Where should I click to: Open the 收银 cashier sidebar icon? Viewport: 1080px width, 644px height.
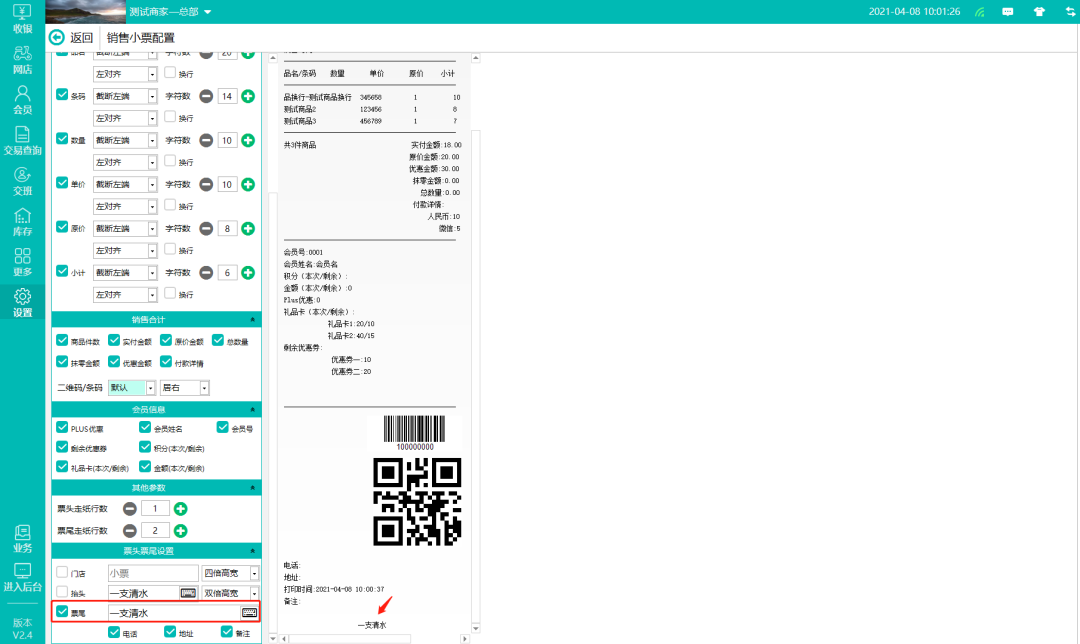pyautogui.click(x=22, y=18)
